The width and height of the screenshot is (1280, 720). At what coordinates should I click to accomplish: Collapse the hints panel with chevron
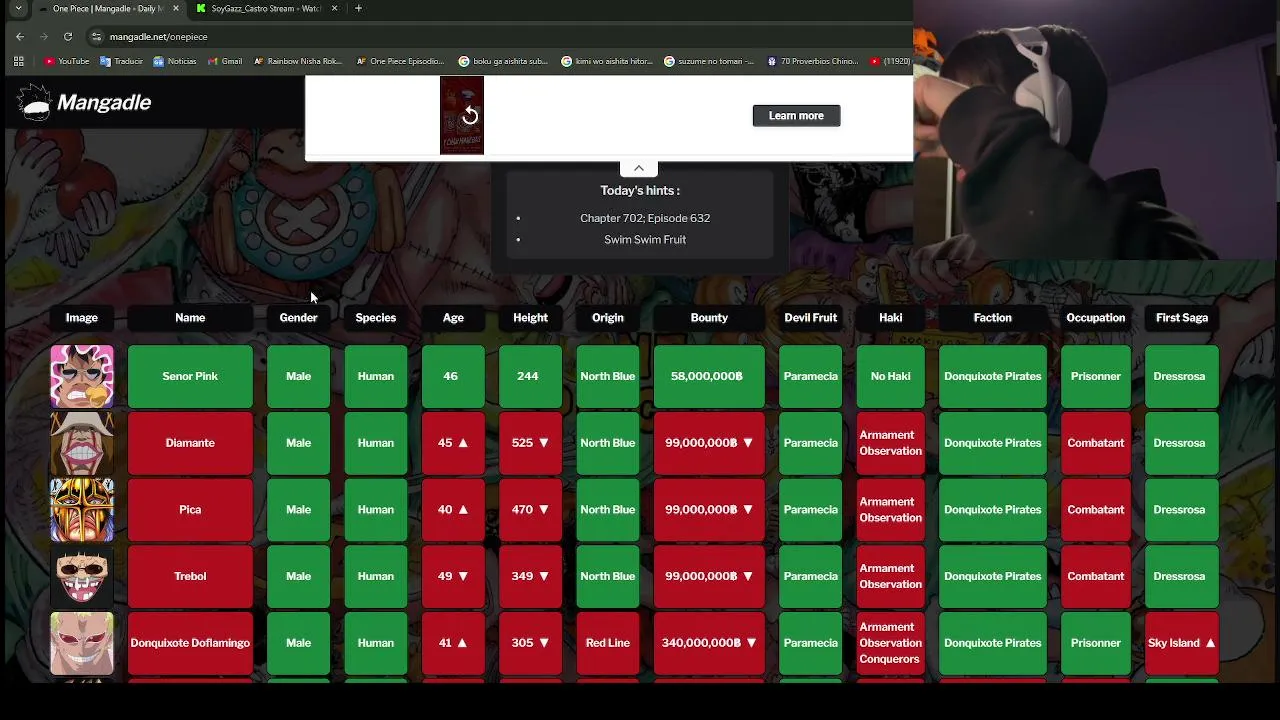point(639,168)
